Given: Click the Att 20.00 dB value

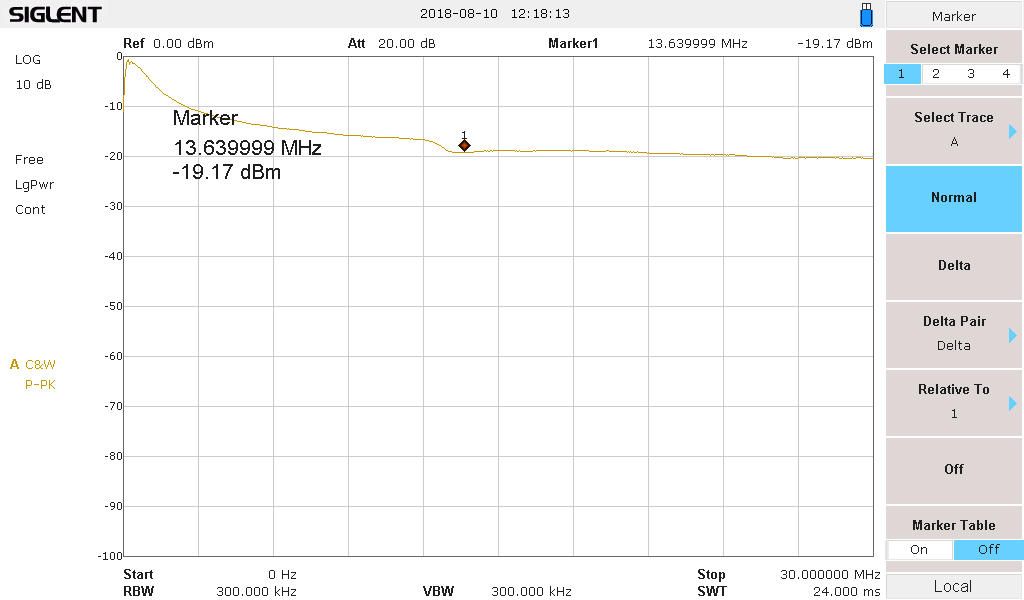Looking at the screenshot, I should point(407,44).
